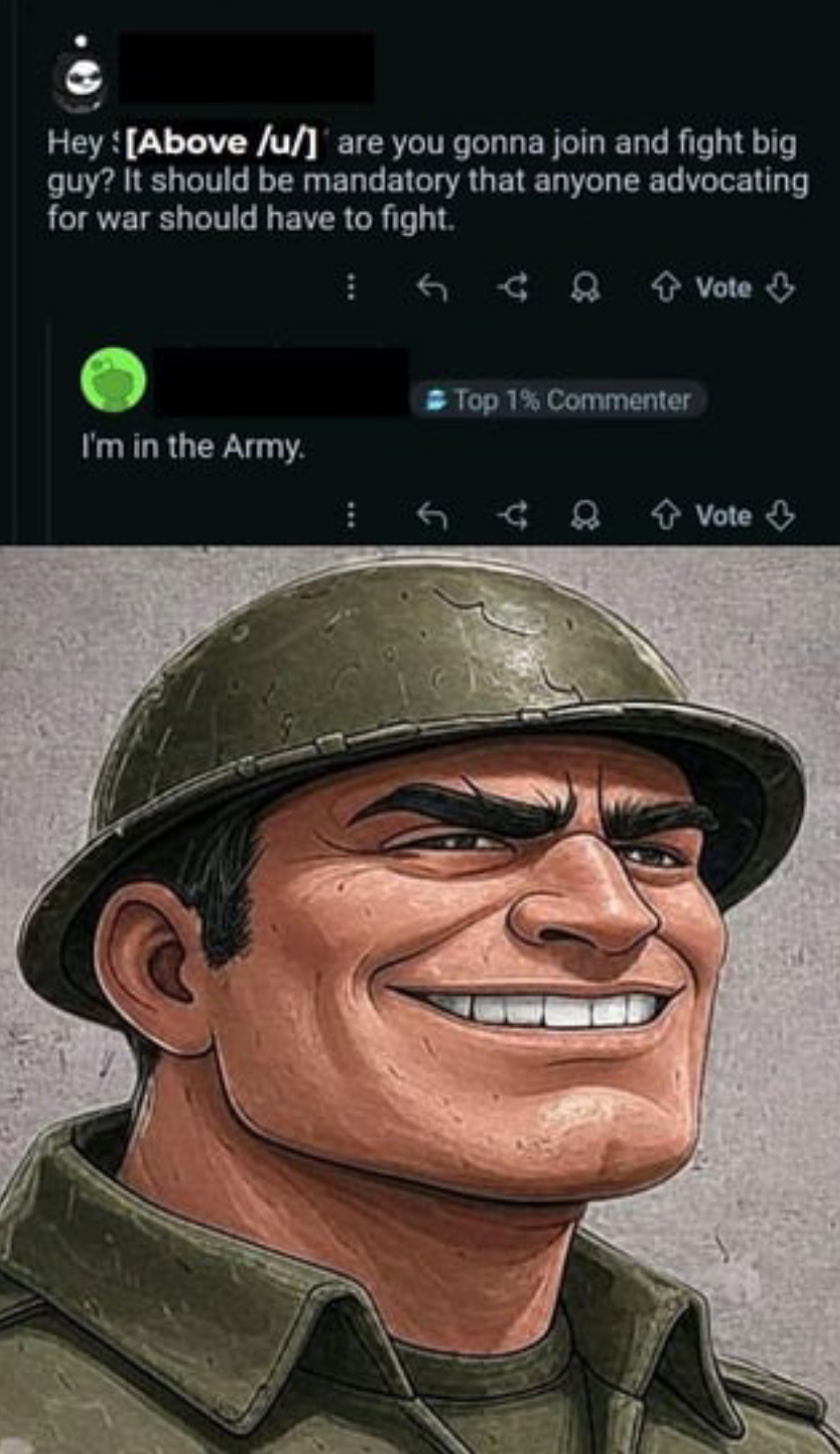840x1454 pixels.
Task: Open the first commenter's redacted username
Action: tap(246, 67)
